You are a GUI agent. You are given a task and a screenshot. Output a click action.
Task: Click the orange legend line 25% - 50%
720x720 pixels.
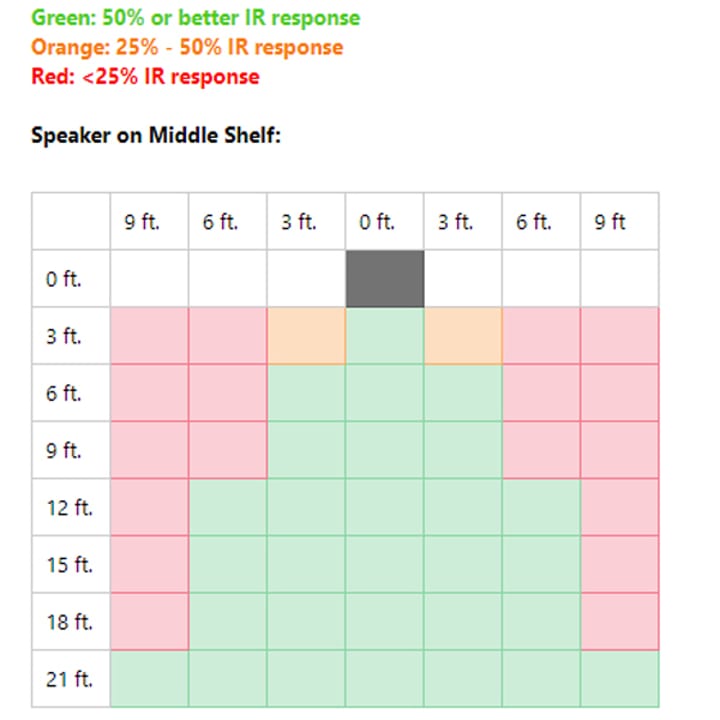[x=187, y=47]
